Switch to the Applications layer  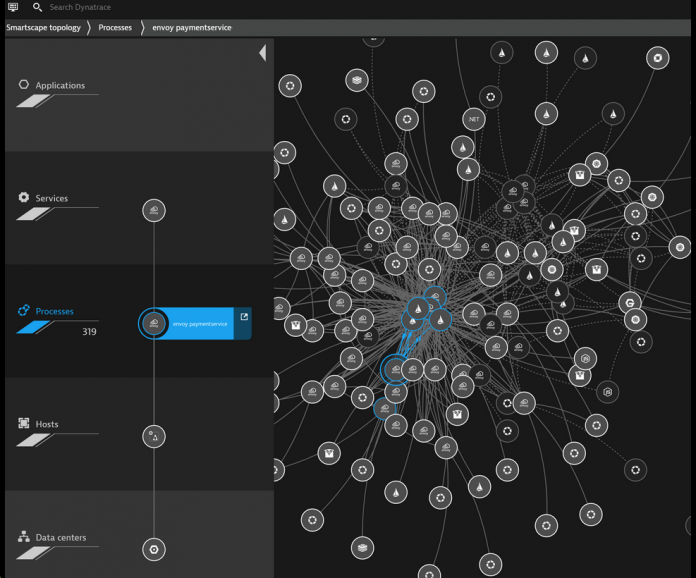[x=59, y=86]
